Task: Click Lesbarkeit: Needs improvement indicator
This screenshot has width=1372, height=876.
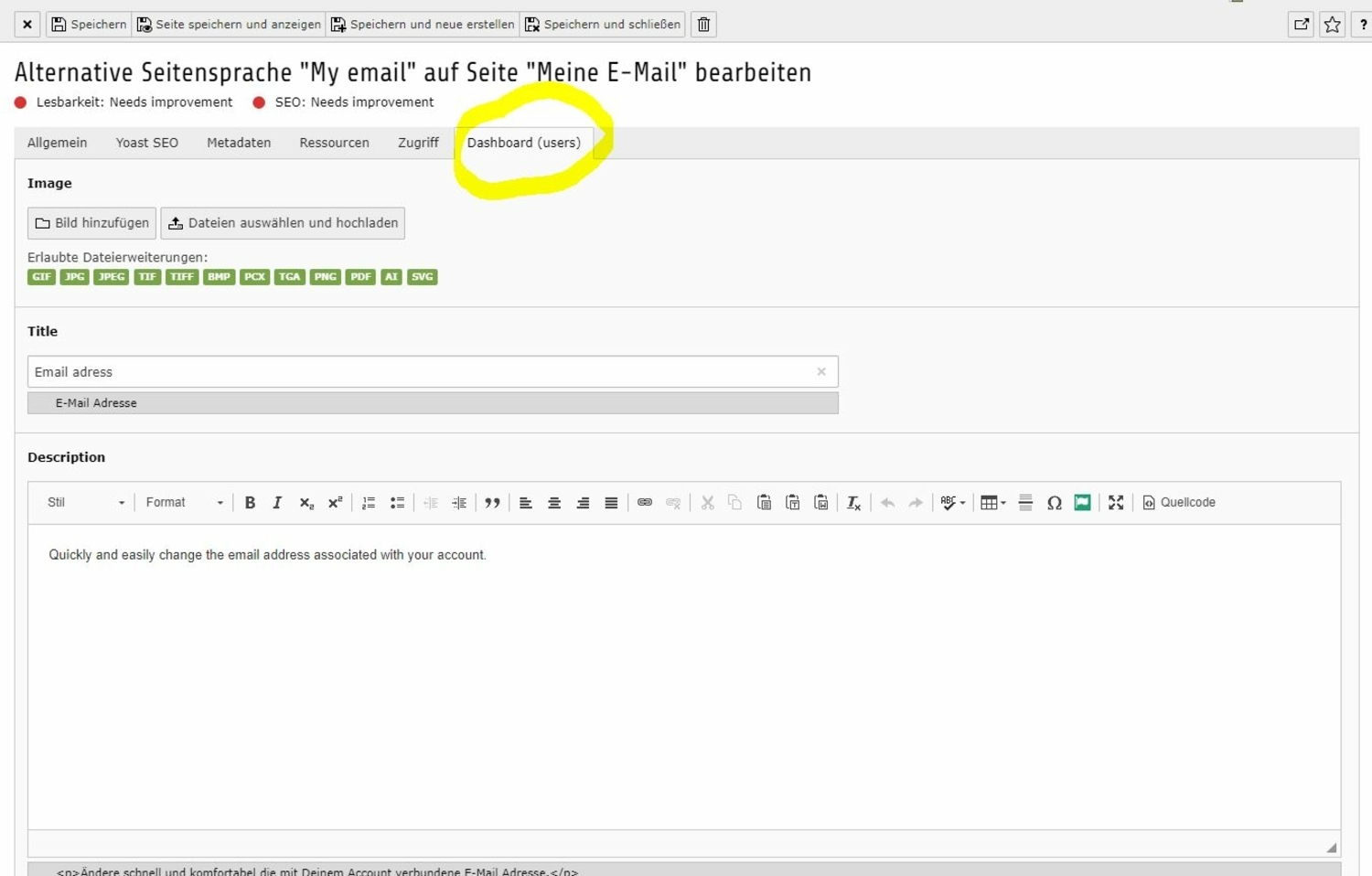Action: (x=123, y=102)
